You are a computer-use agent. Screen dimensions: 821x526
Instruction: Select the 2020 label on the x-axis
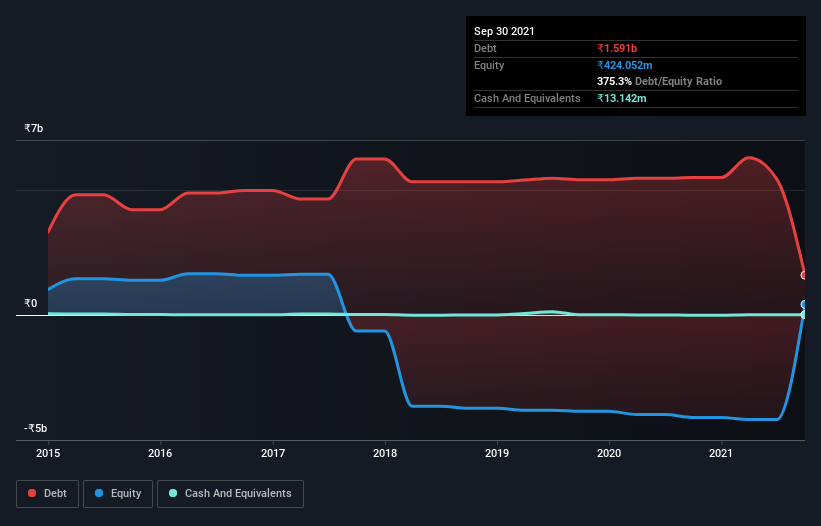[x=609, y=453]
